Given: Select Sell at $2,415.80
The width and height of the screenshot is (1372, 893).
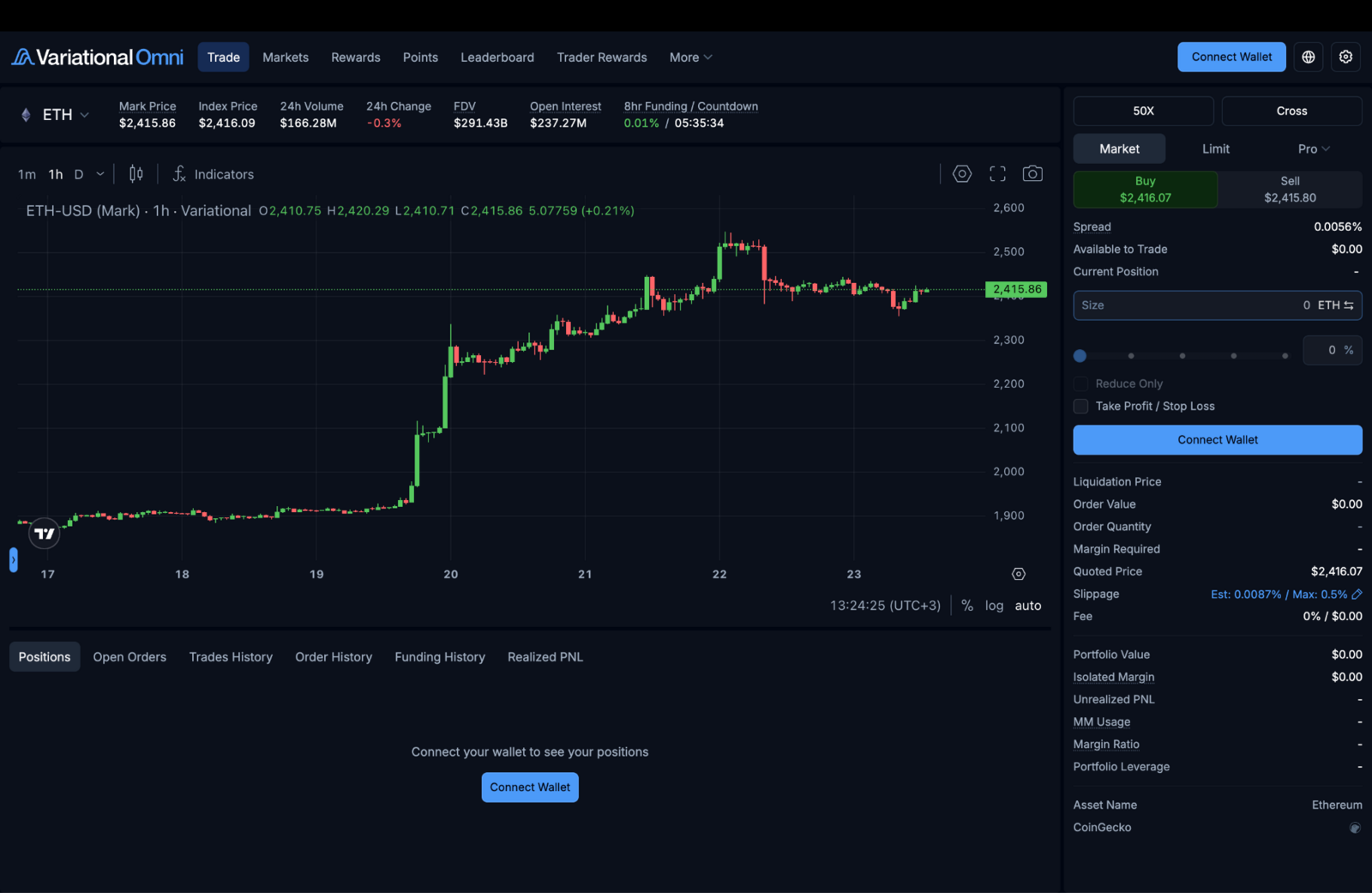Looking at the screenshot, I should [1290, 189].
